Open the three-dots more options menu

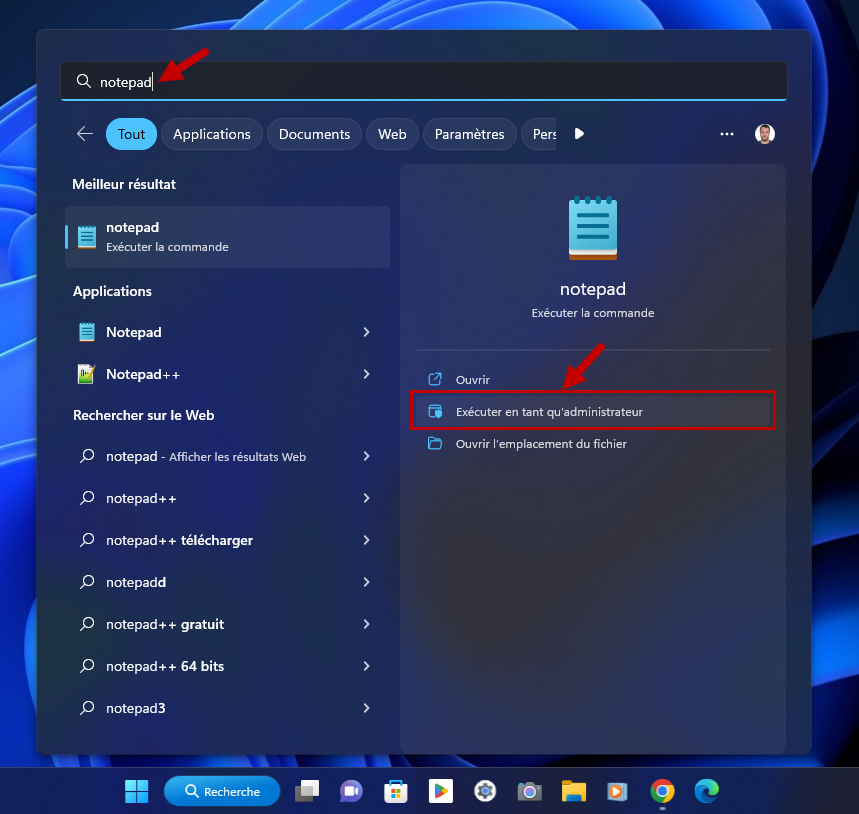point(726,134)
